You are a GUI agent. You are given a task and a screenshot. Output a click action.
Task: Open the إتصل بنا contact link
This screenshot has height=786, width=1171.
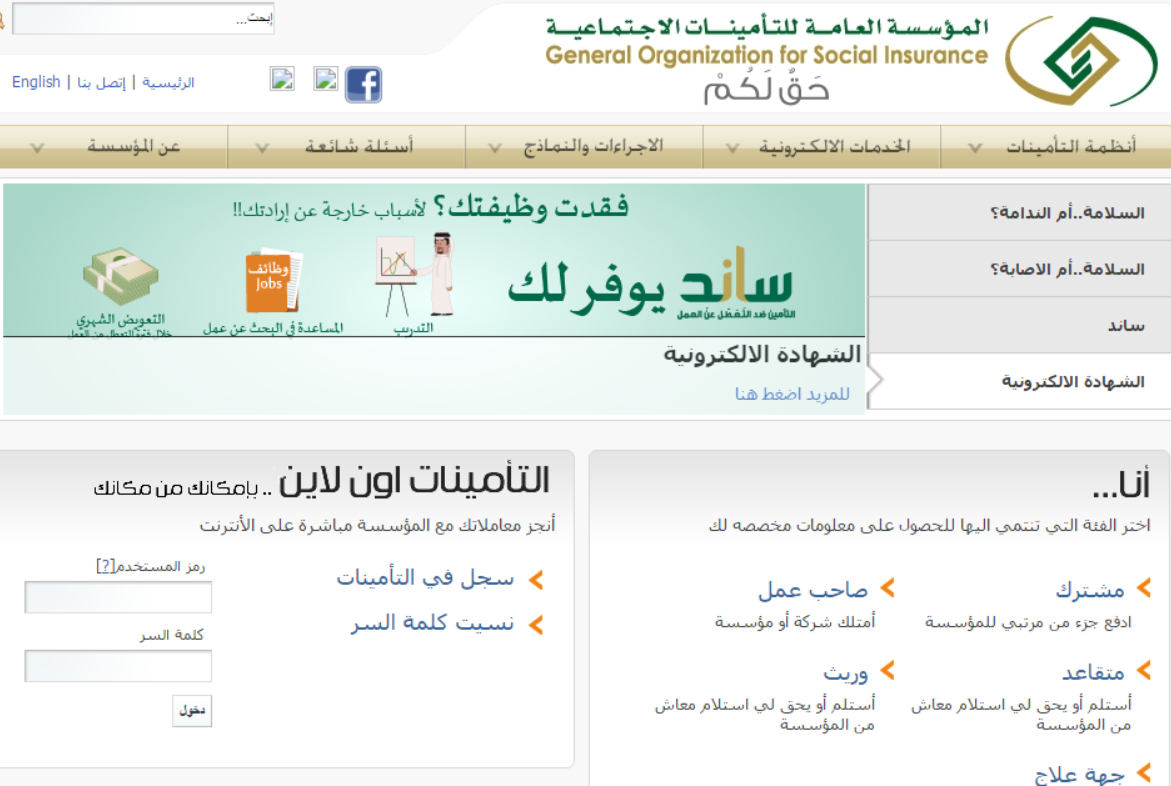point(102,82)
